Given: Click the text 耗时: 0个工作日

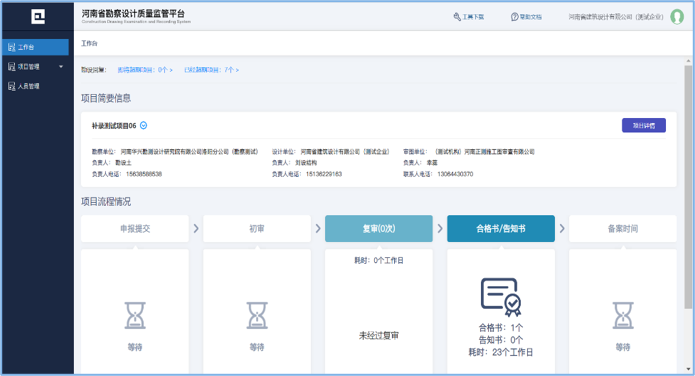Looking at the screenshot, I should [x=379, y=261].
